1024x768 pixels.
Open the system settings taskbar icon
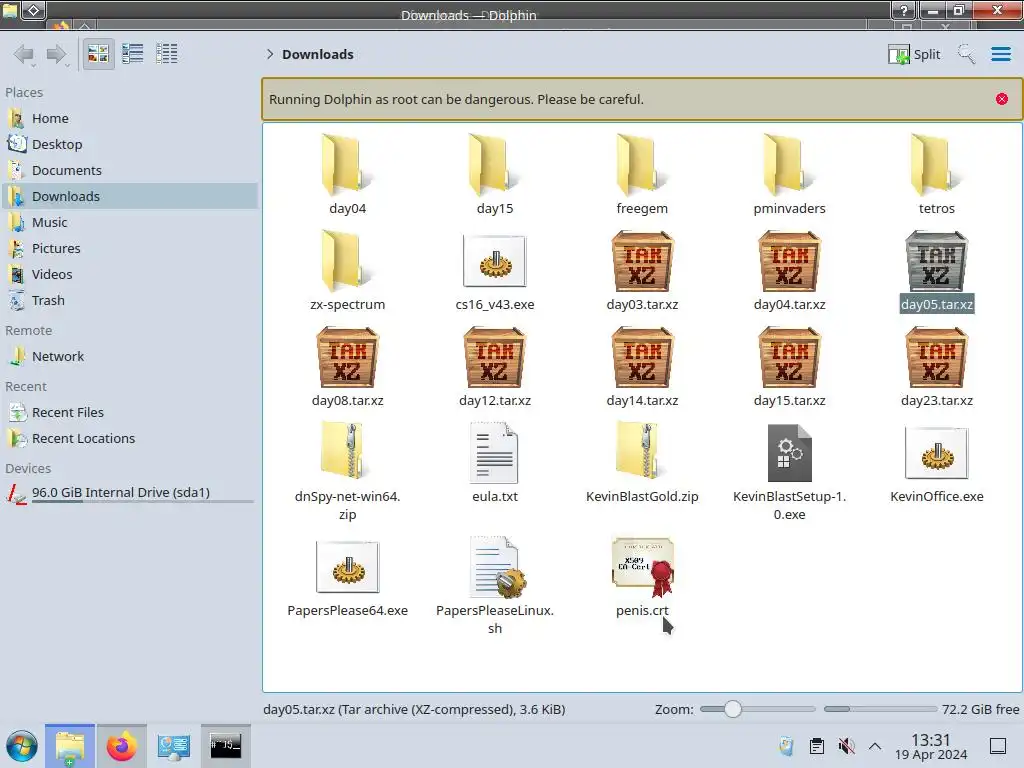[x=173, y=746]
